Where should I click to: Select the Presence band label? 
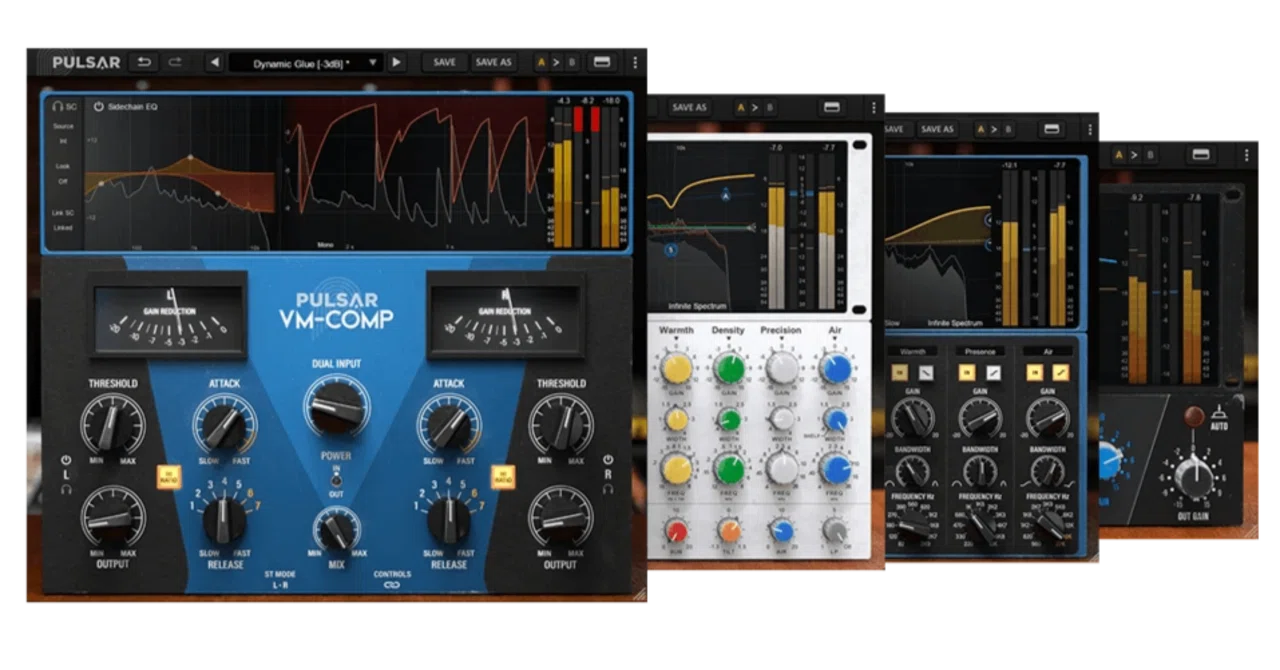click(979, 352)
